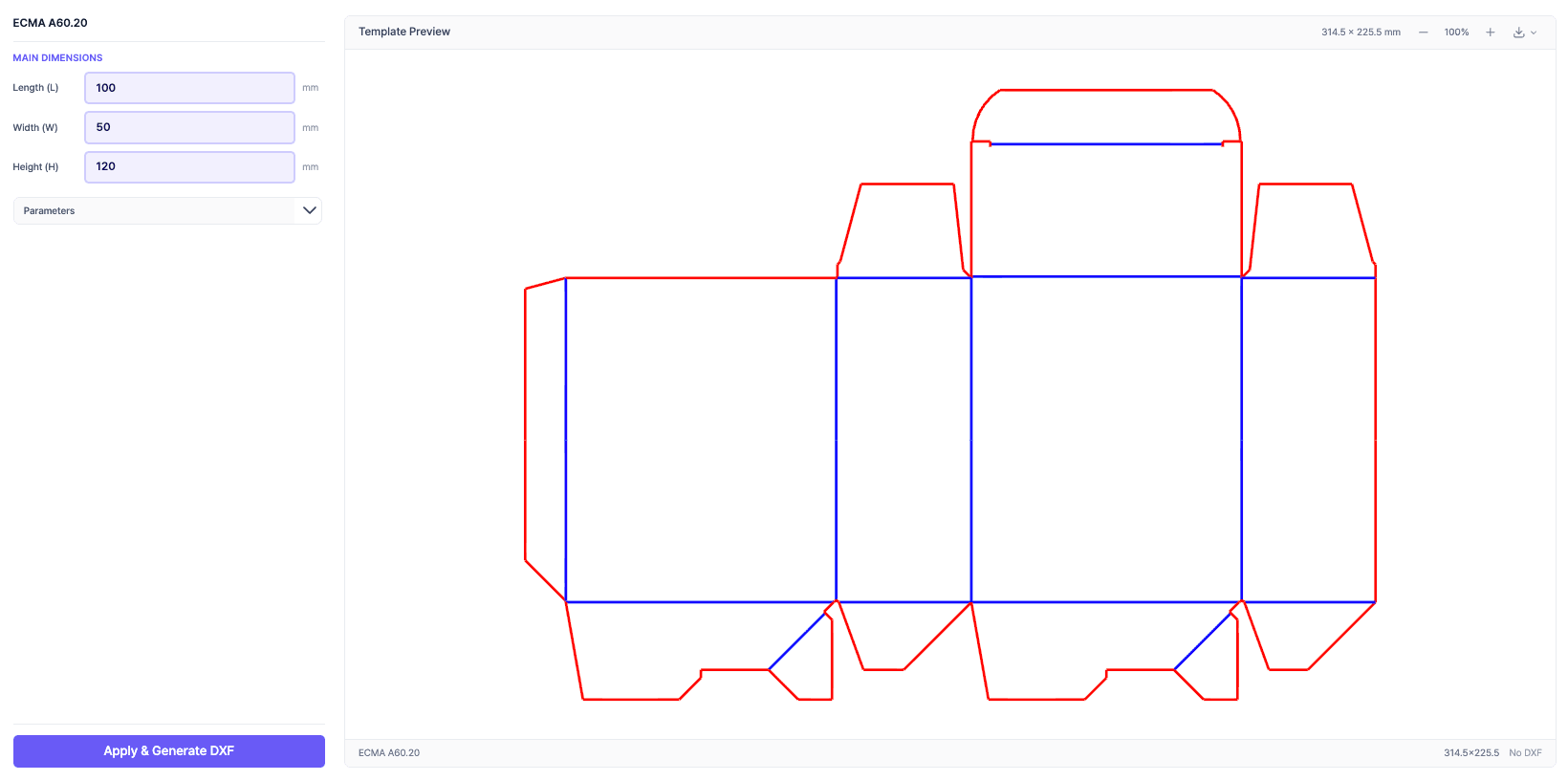Viewport: 1568px width, 781px height.
Task: Focus the Length (L) input field
Action: tap(189, 88)
